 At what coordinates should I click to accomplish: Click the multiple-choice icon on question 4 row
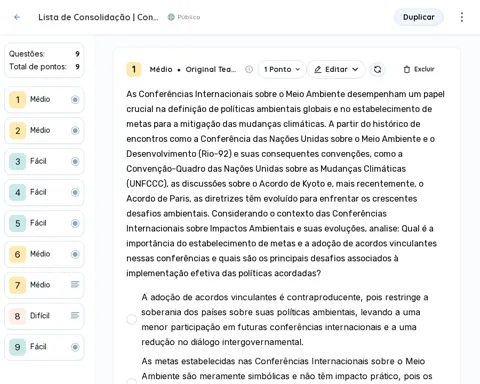coord(75,192)
